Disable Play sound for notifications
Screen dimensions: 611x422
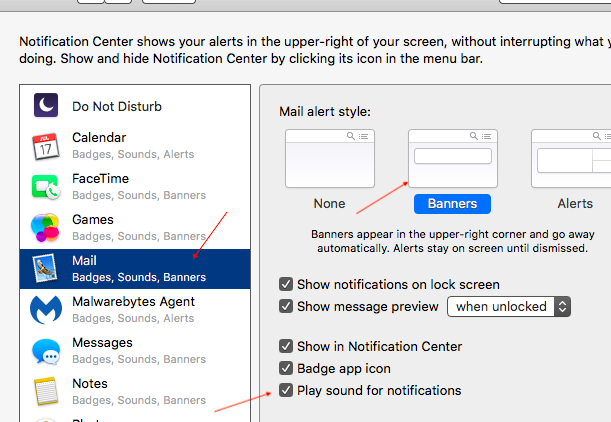click(286, 390)
